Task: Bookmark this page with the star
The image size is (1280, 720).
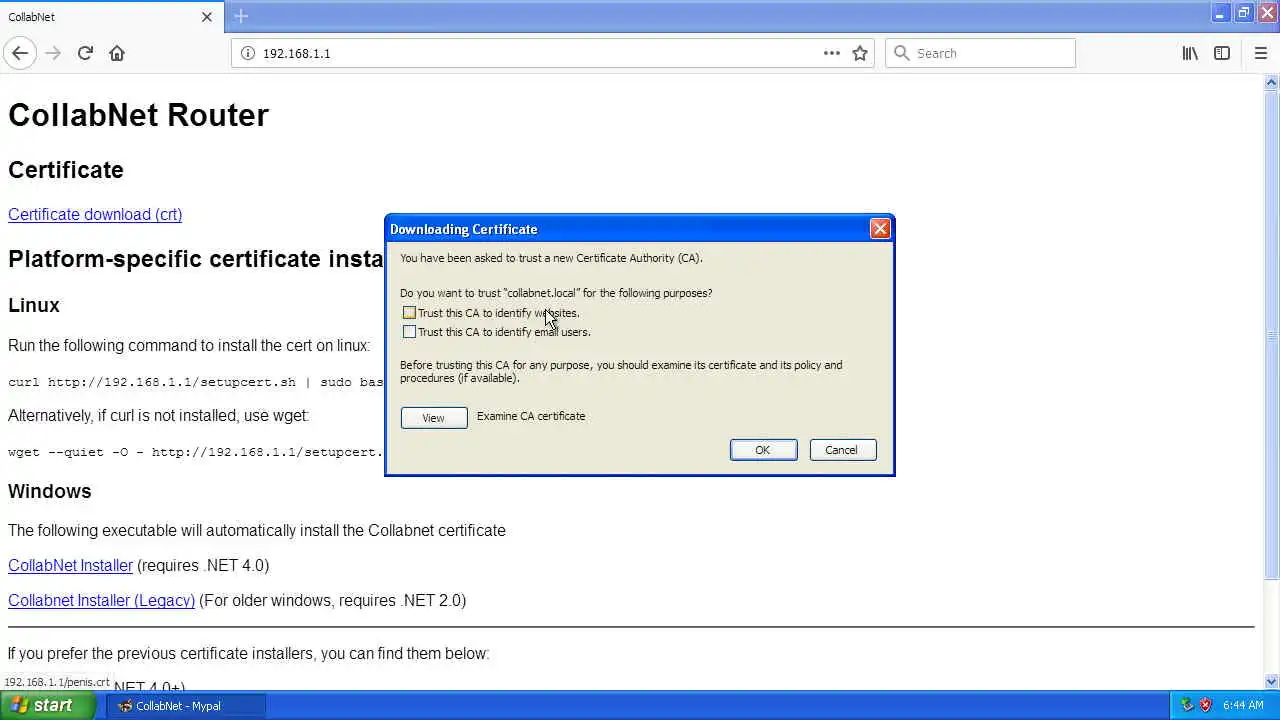Action: (x=860, y=53)
